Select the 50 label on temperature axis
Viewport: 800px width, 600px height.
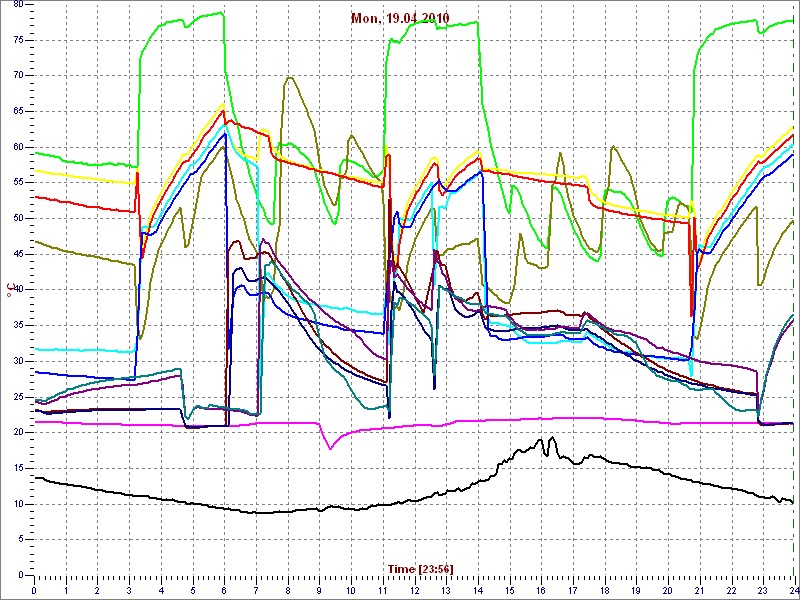(17, 219)
